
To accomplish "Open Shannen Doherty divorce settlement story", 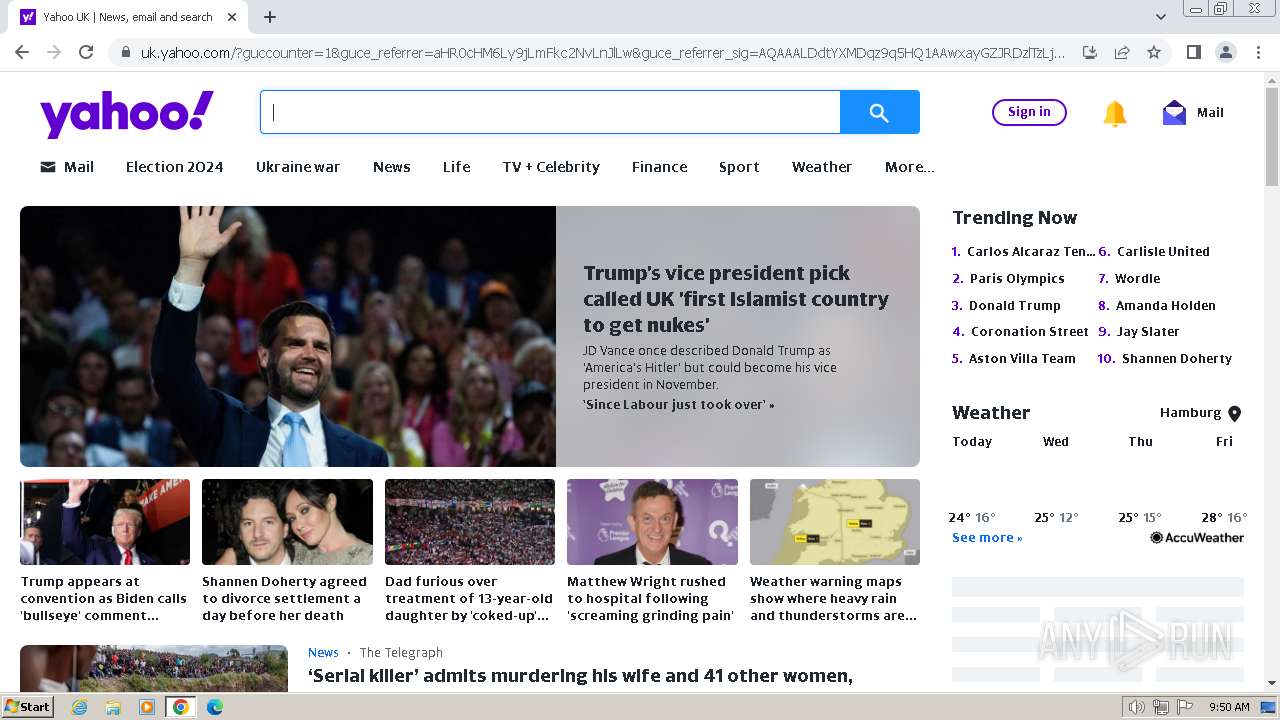I will pos(287,598).
